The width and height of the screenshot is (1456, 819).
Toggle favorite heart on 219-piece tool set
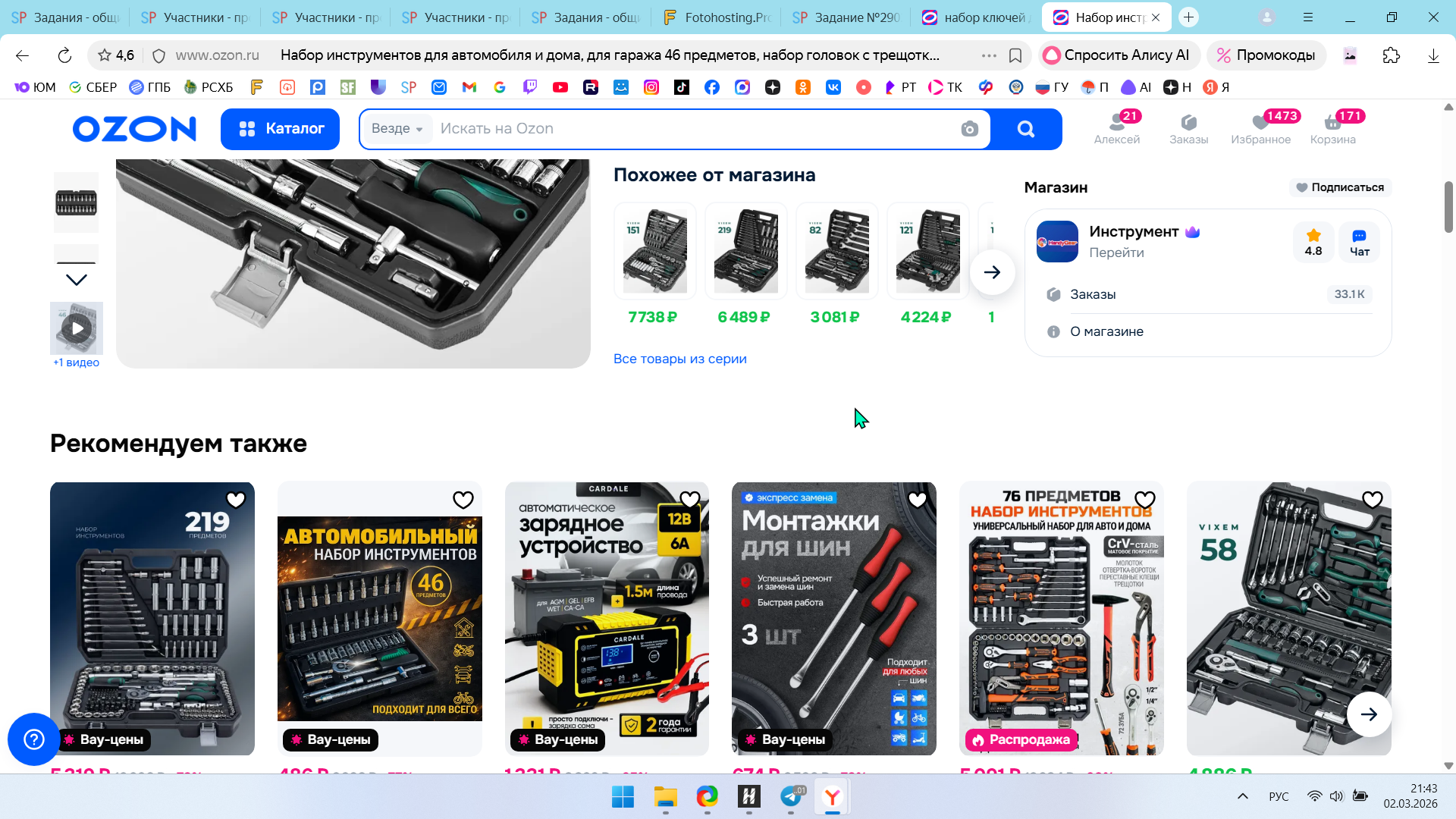[236, 500]
